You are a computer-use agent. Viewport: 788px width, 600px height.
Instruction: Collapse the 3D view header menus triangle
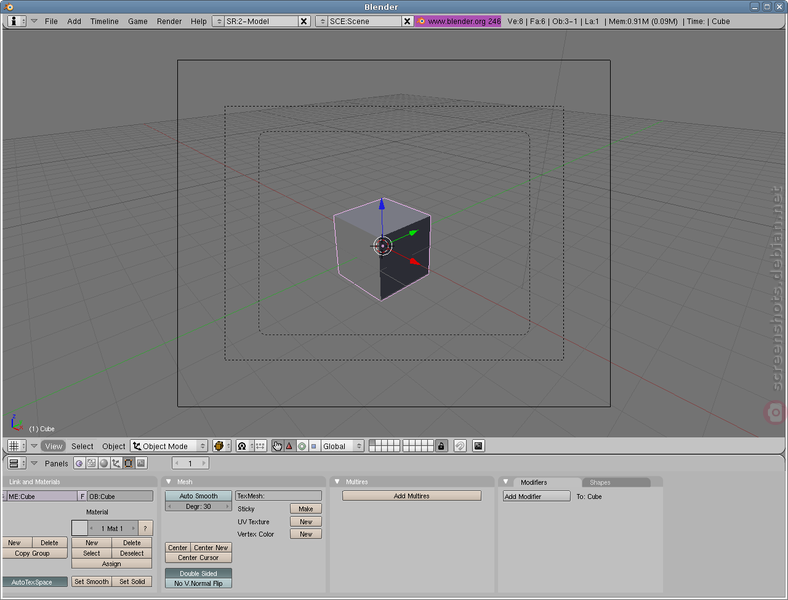click(x=34, y=446)
